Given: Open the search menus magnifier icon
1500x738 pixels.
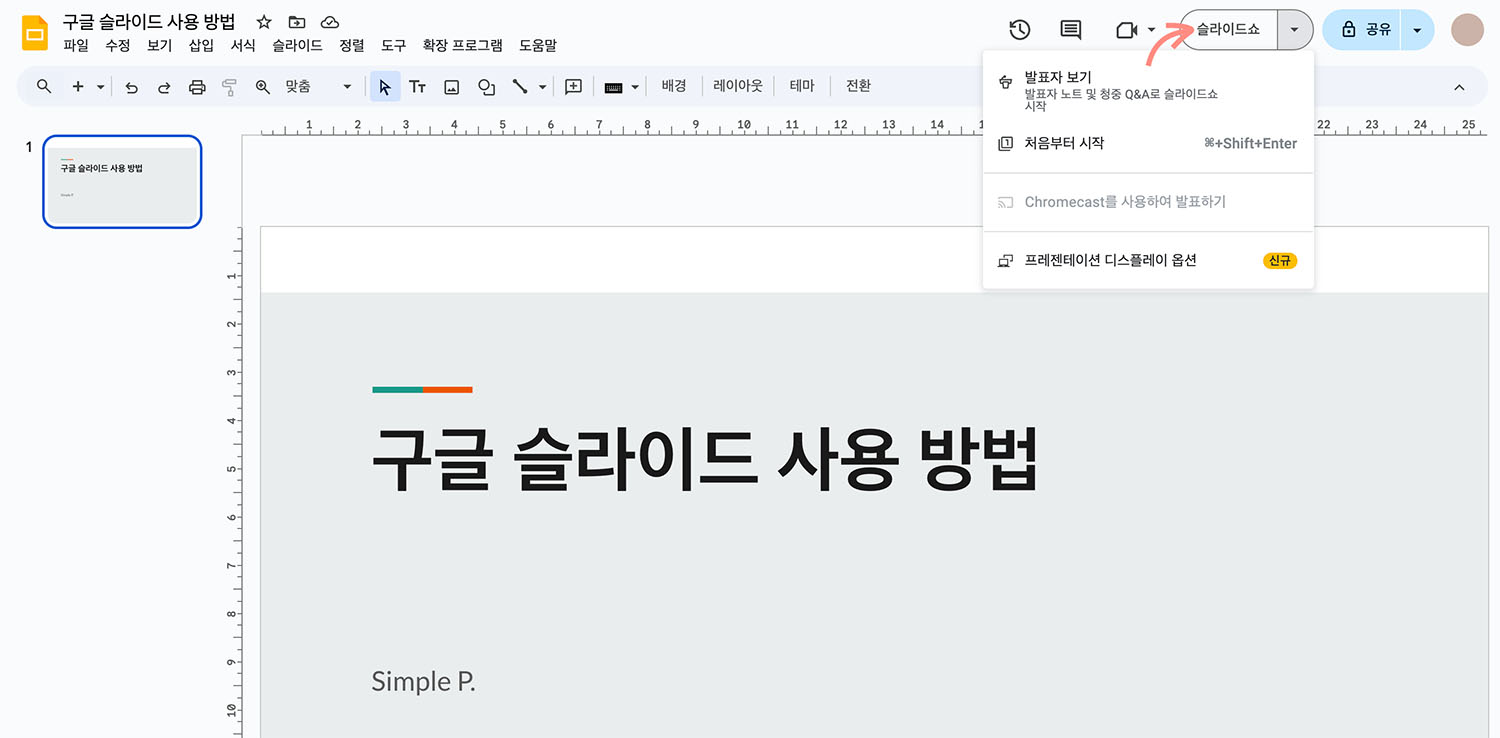Looking at the screenshot, I should (44, 87).
